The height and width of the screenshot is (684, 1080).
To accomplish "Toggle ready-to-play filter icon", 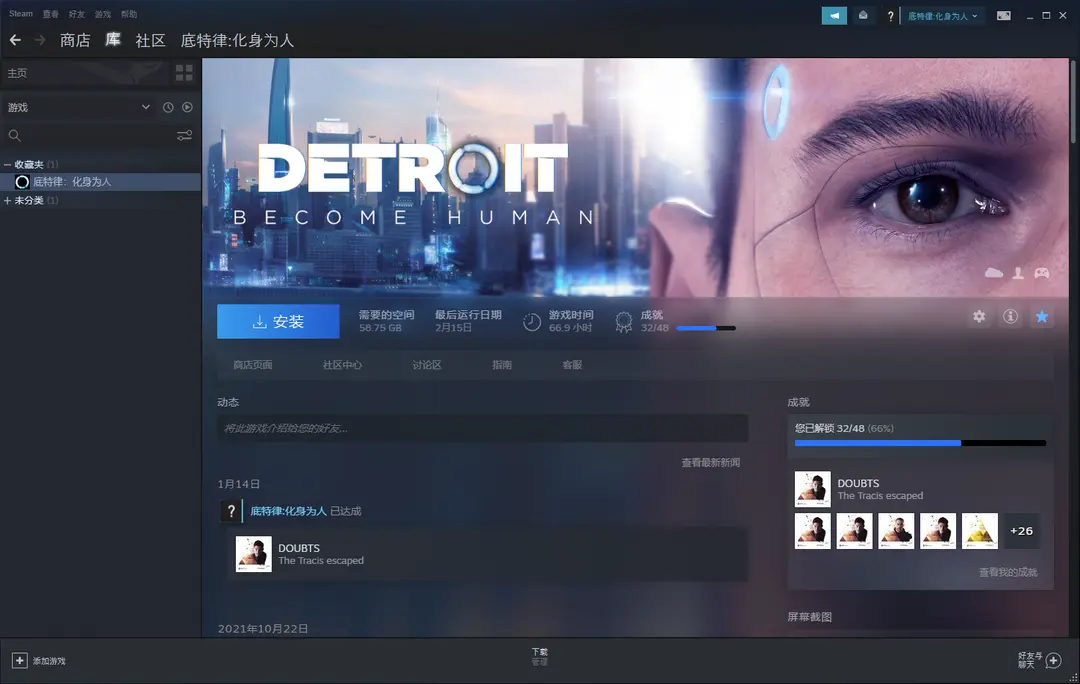I will coord(187,107).
